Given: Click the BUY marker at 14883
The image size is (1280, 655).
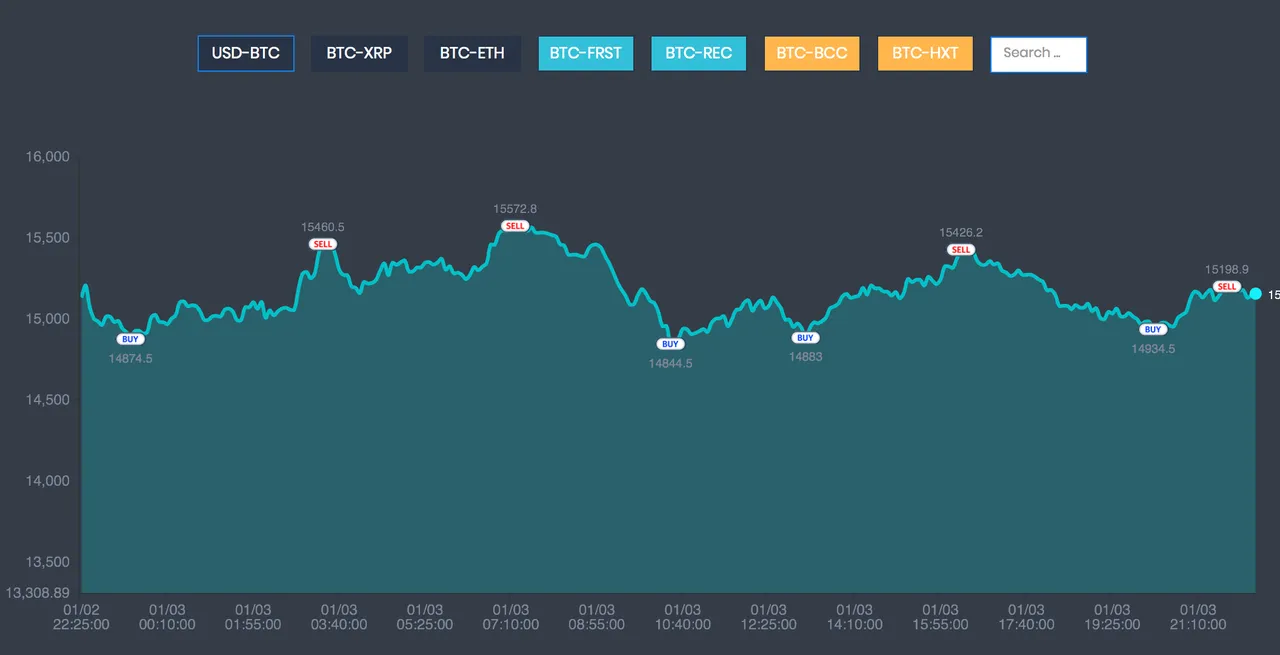Looking at the screenshot, I should tap(805, 338).
